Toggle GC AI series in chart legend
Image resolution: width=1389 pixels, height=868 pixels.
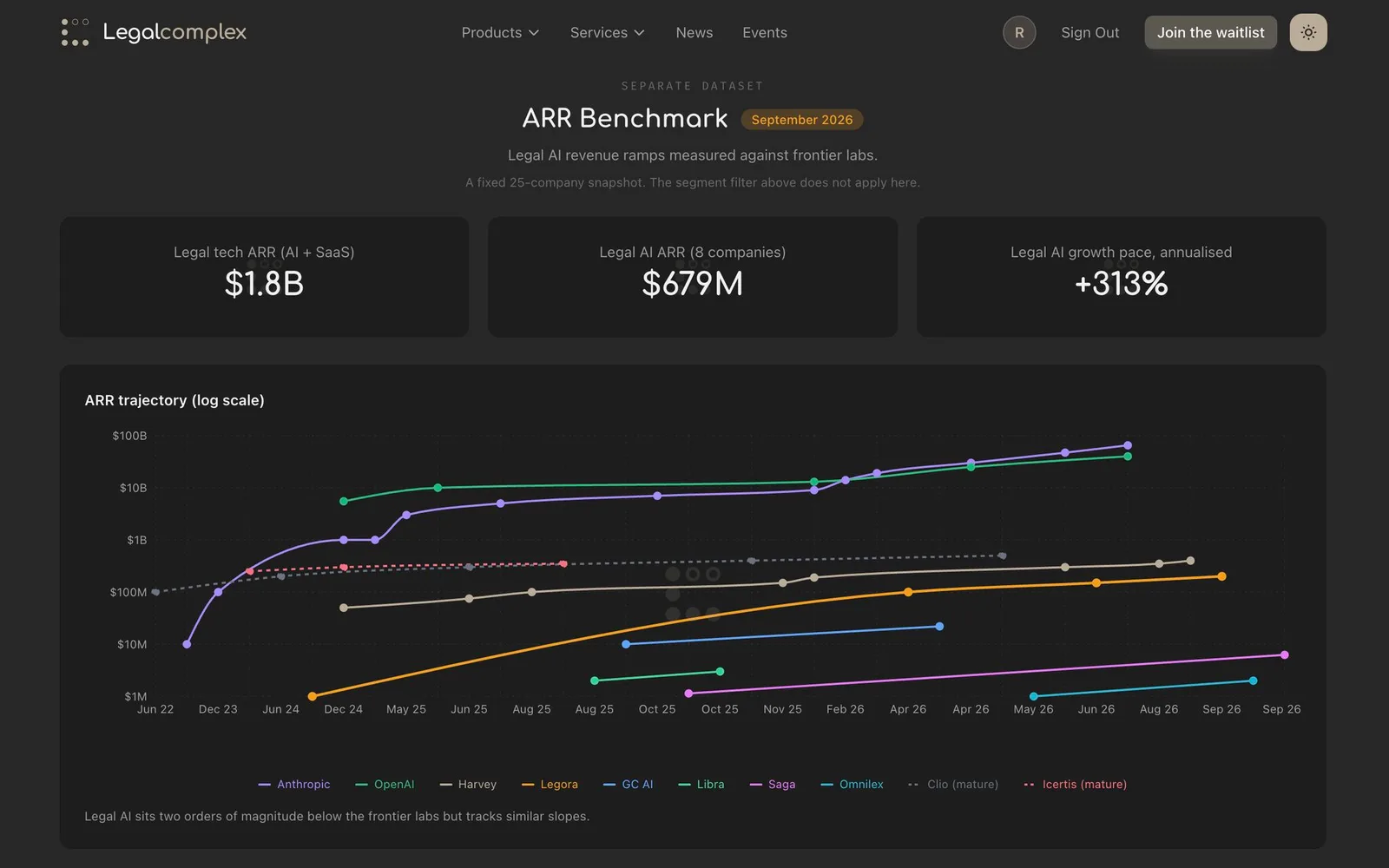point(629,784)
